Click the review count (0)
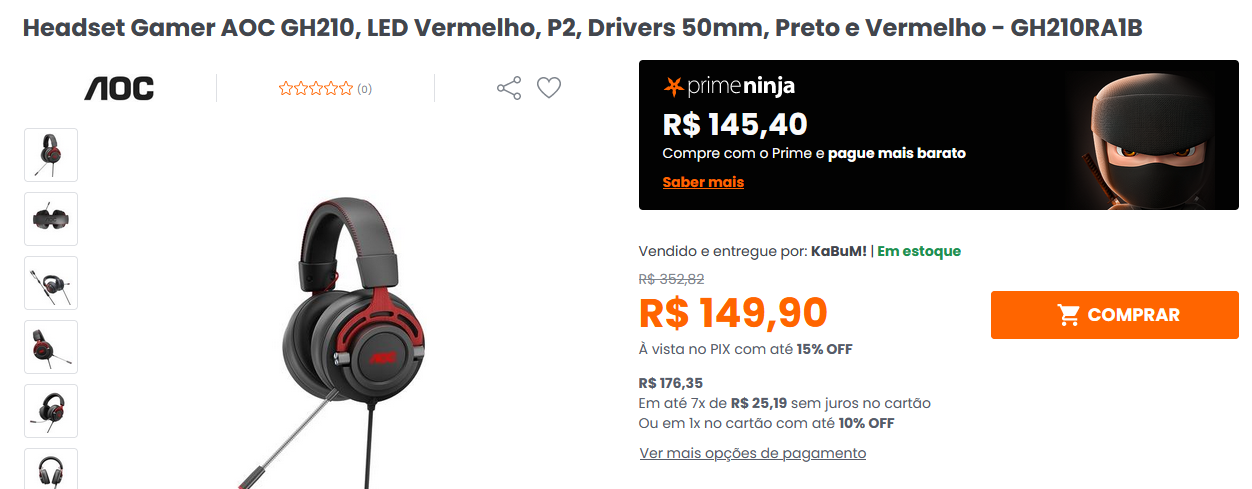This screenshot has height=489, width=1252. click(365, 89)
